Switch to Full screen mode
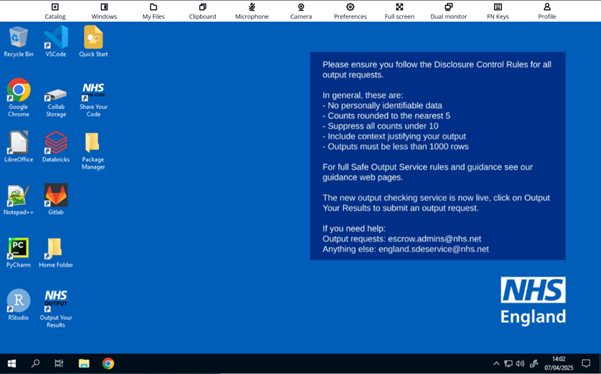The height and width of the screenshot is (374, 601). click(399, 11)
